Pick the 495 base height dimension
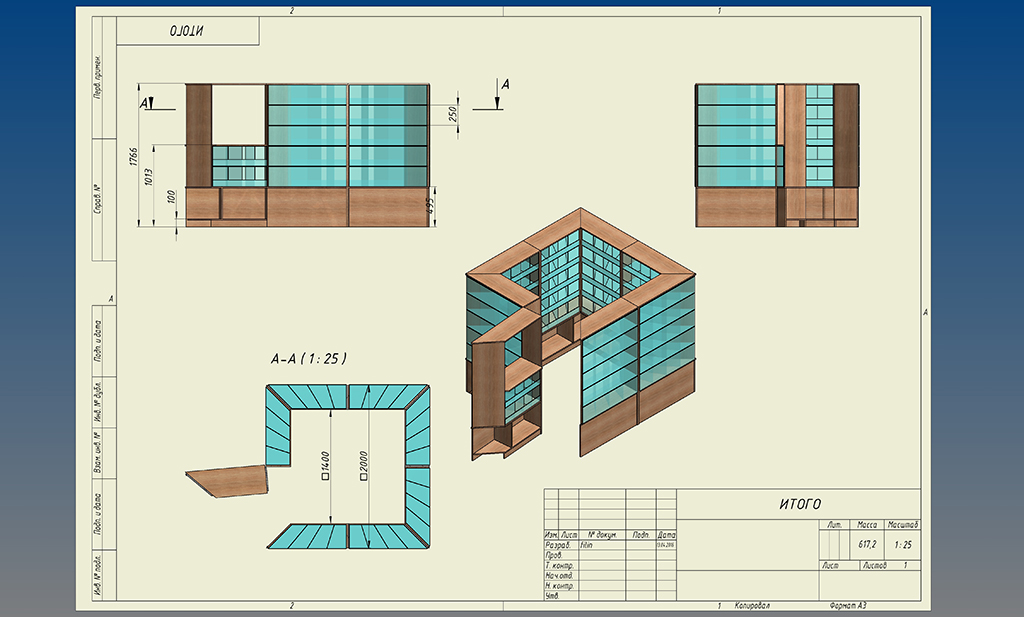Viewport: 1024px width, 617px height. tap(430, 206)
